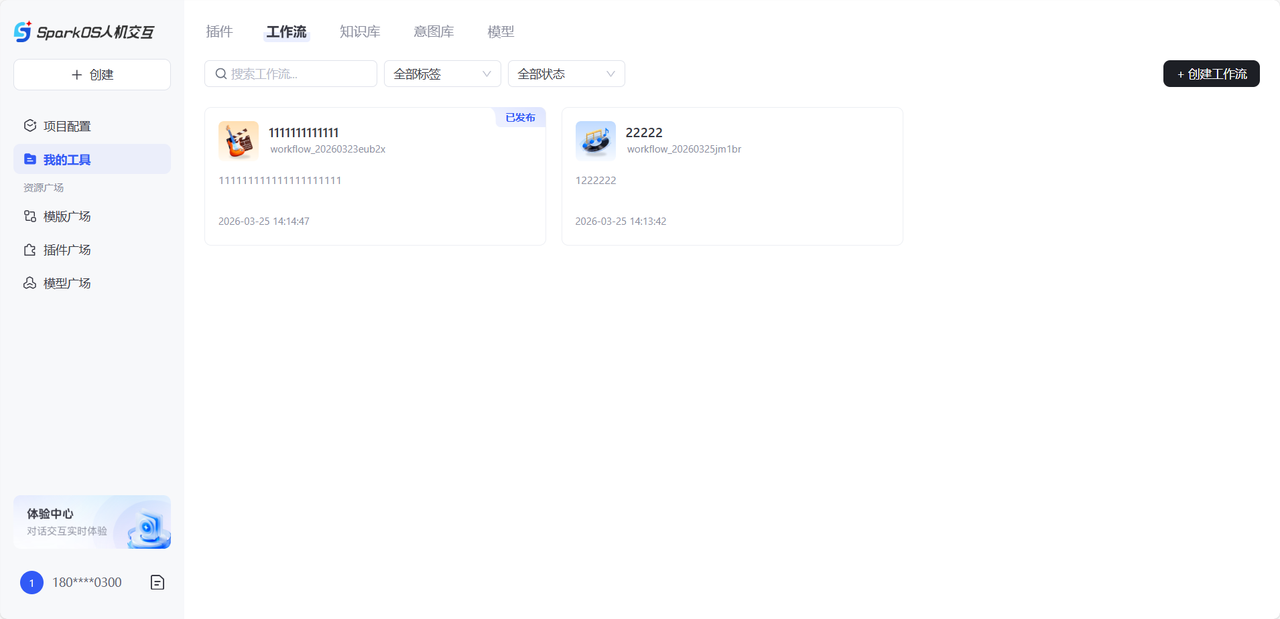The image size is (1280, 619).
Task: Open the 体验中心 banner card
Action: click(x=92, y=522)
